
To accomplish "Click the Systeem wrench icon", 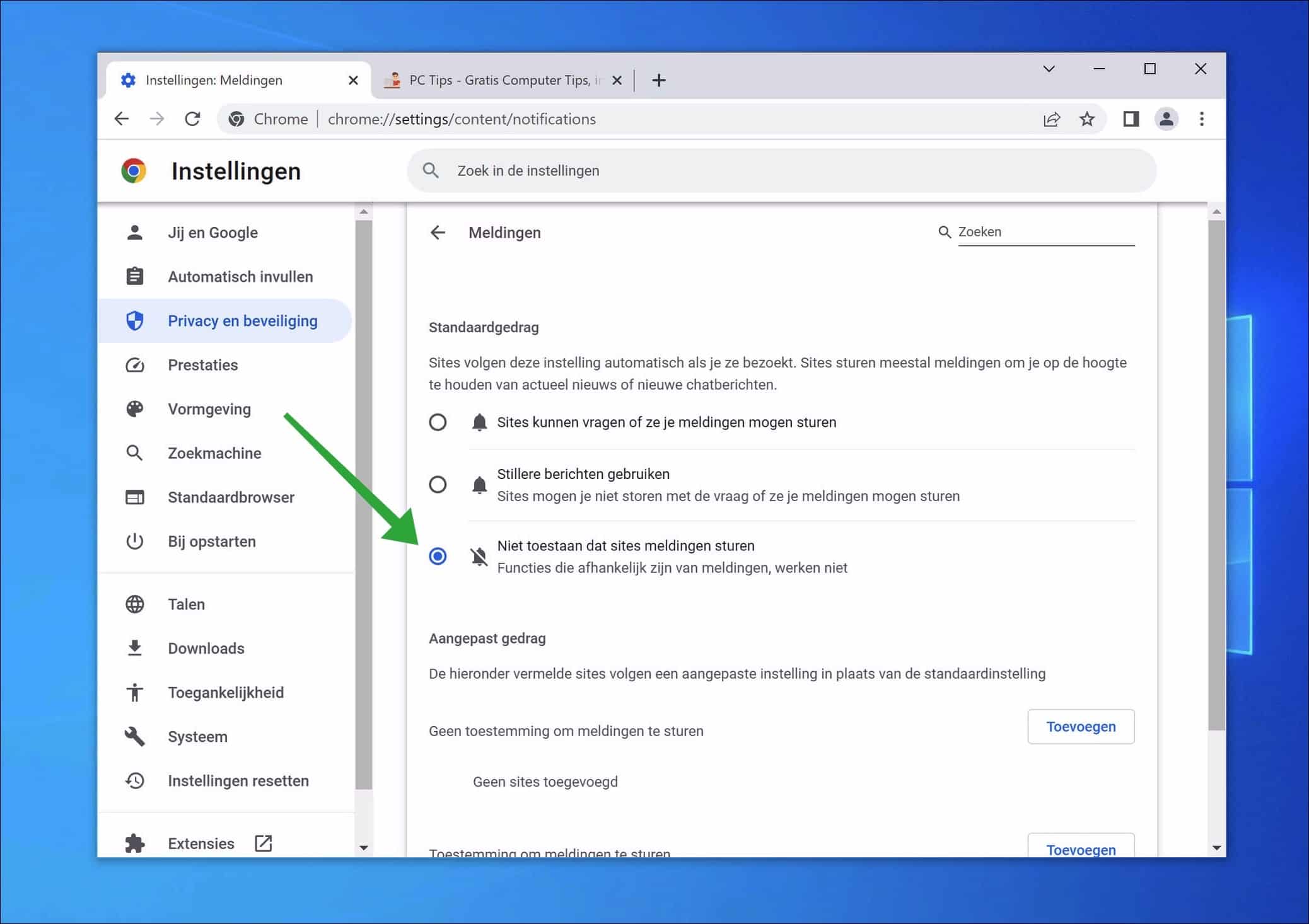I will click(x=134, y=736).
